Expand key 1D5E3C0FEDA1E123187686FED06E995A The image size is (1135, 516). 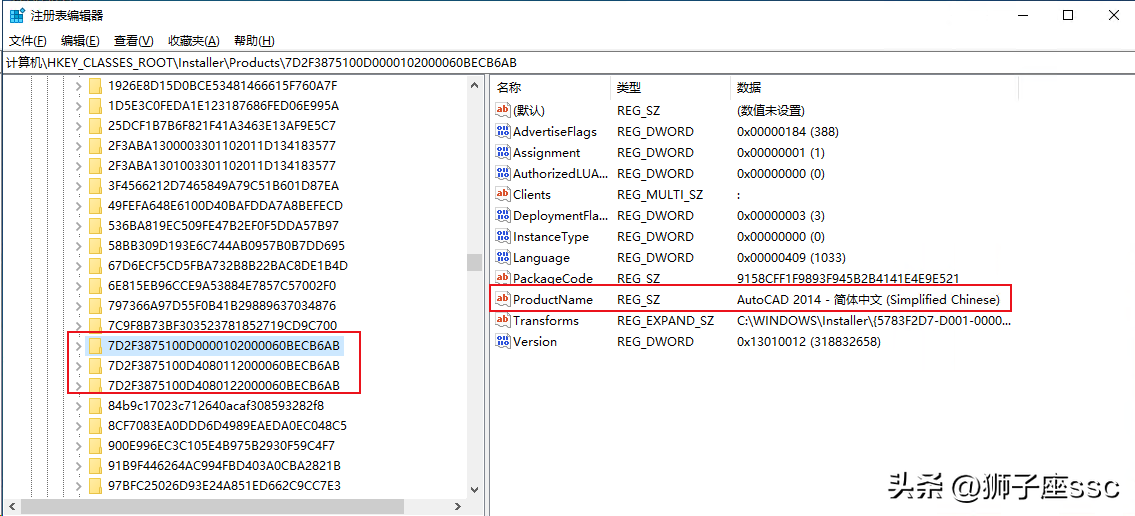click(79, 106)
